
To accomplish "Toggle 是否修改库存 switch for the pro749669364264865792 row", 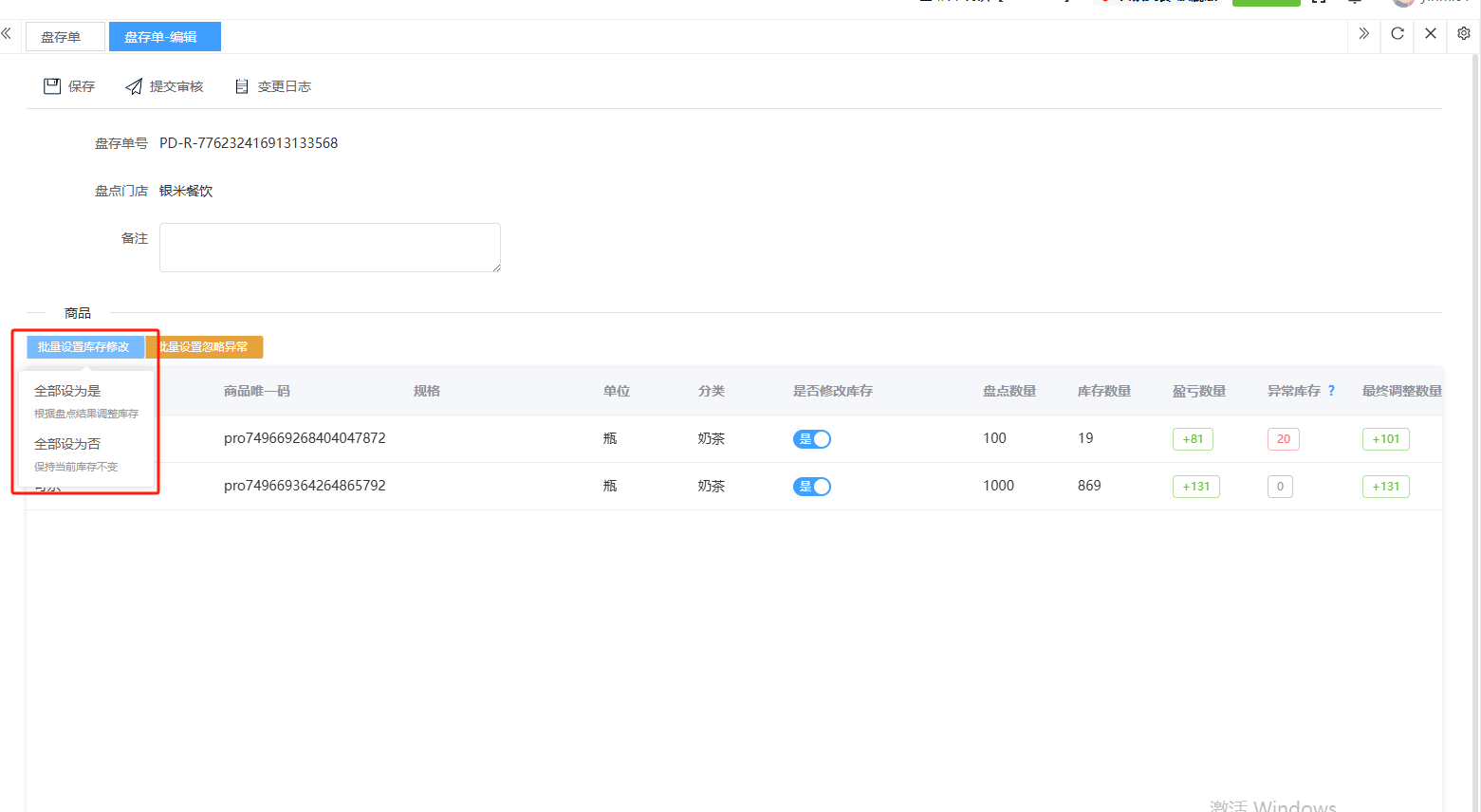I will coord(812,487).
